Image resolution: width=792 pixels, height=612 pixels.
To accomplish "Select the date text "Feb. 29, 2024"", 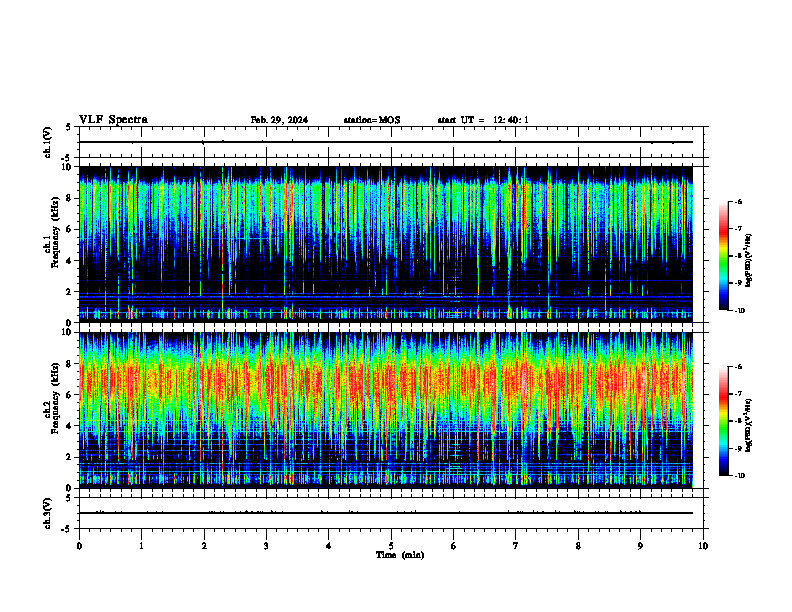I will pos(279,120).
